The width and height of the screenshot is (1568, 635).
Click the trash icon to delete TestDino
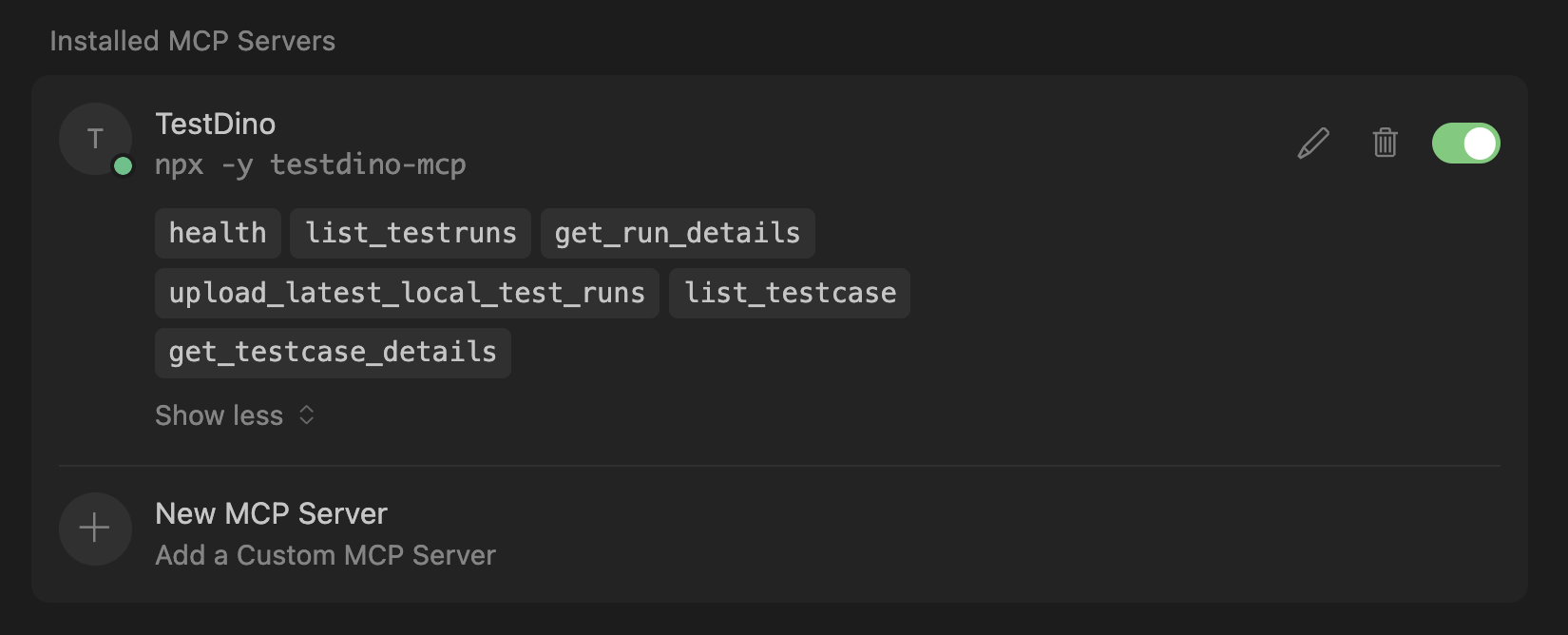(x=1385, y=143)
